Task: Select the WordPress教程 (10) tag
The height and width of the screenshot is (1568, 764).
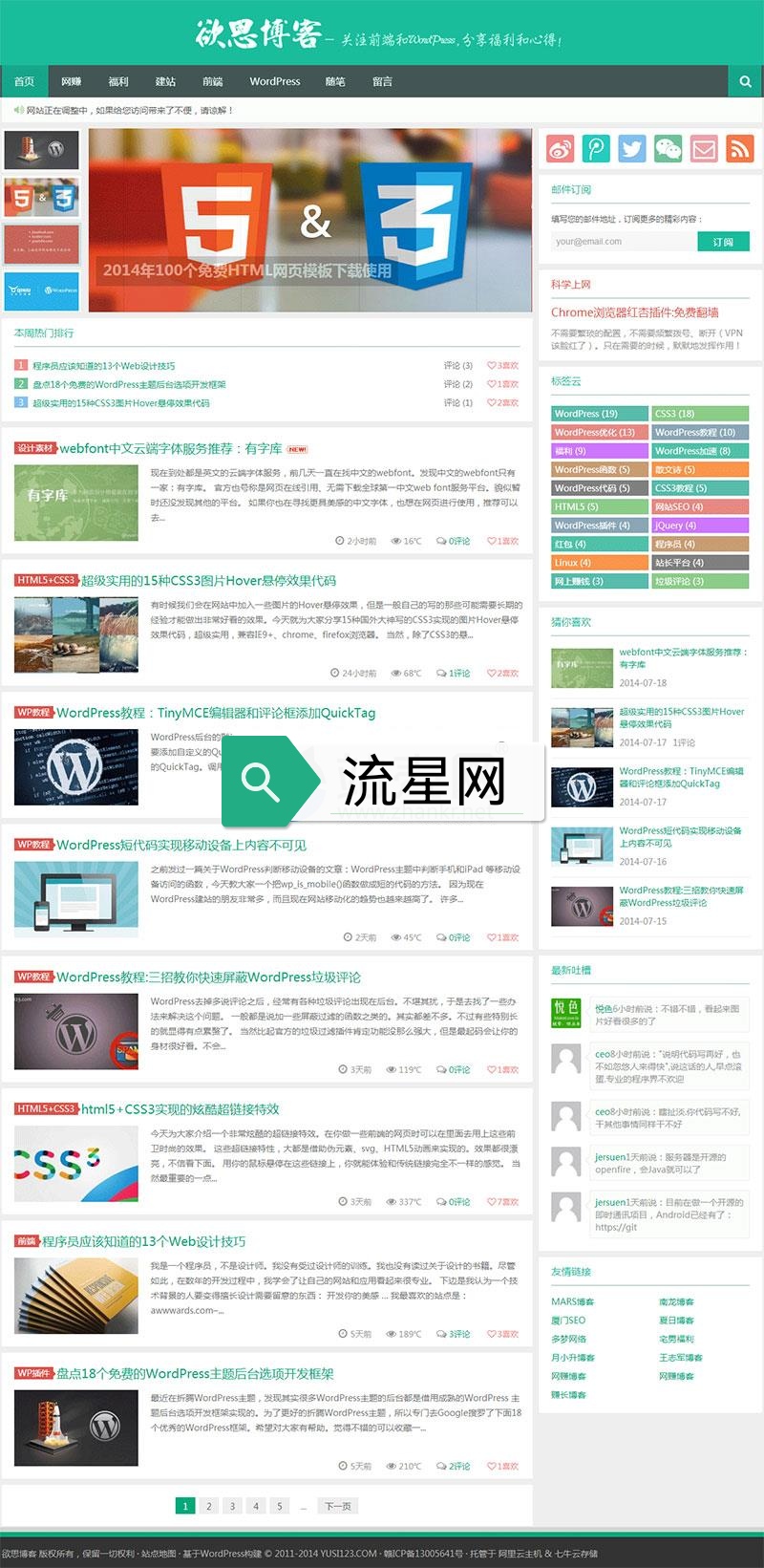Action: pos(700,432)
